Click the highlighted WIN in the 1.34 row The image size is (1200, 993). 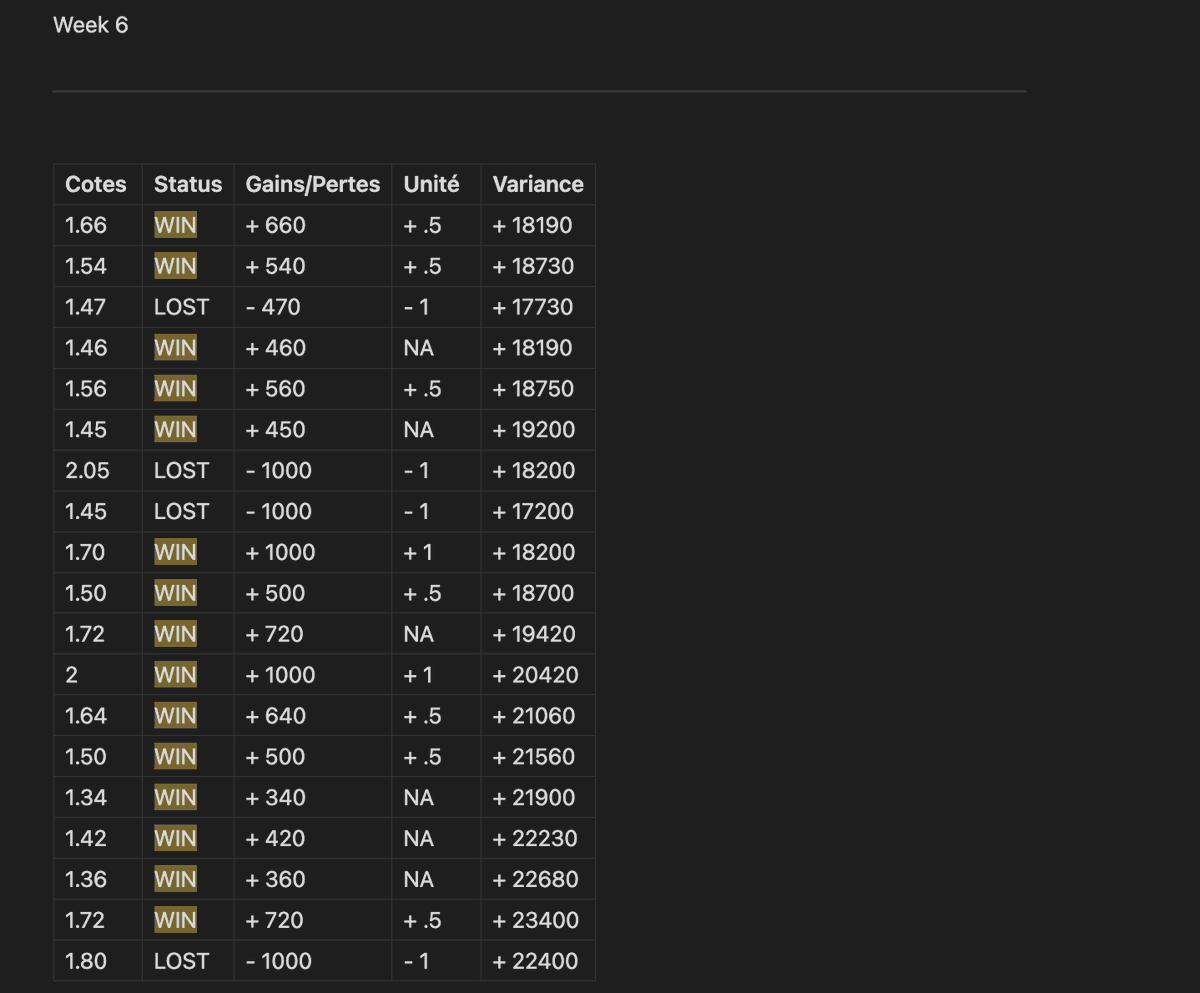pyautogui.click(x=175, y=798)
